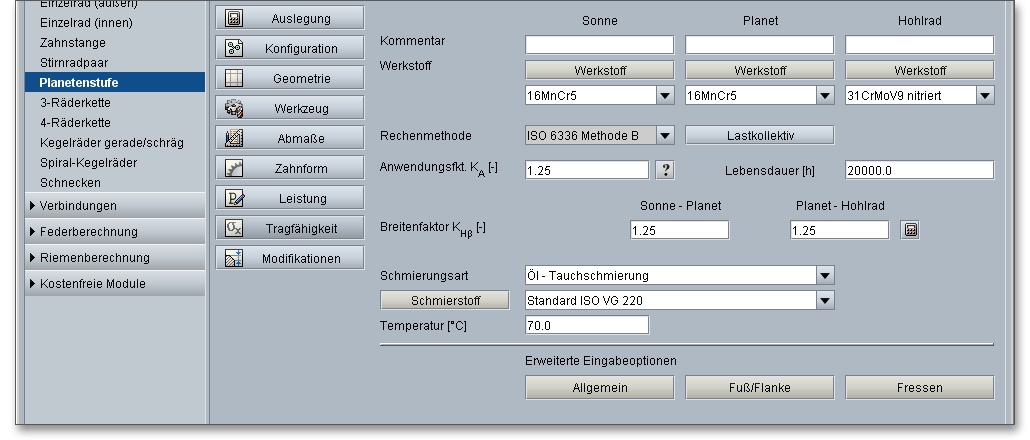Click the Zahnform tooth profile icon

coord(235,168)
